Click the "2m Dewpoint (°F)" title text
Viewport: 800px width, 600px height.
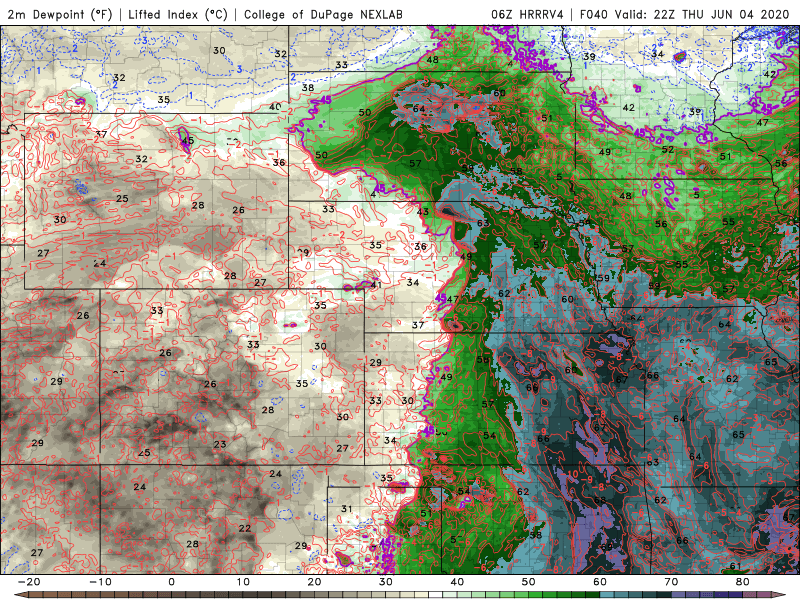pos(59,14)
